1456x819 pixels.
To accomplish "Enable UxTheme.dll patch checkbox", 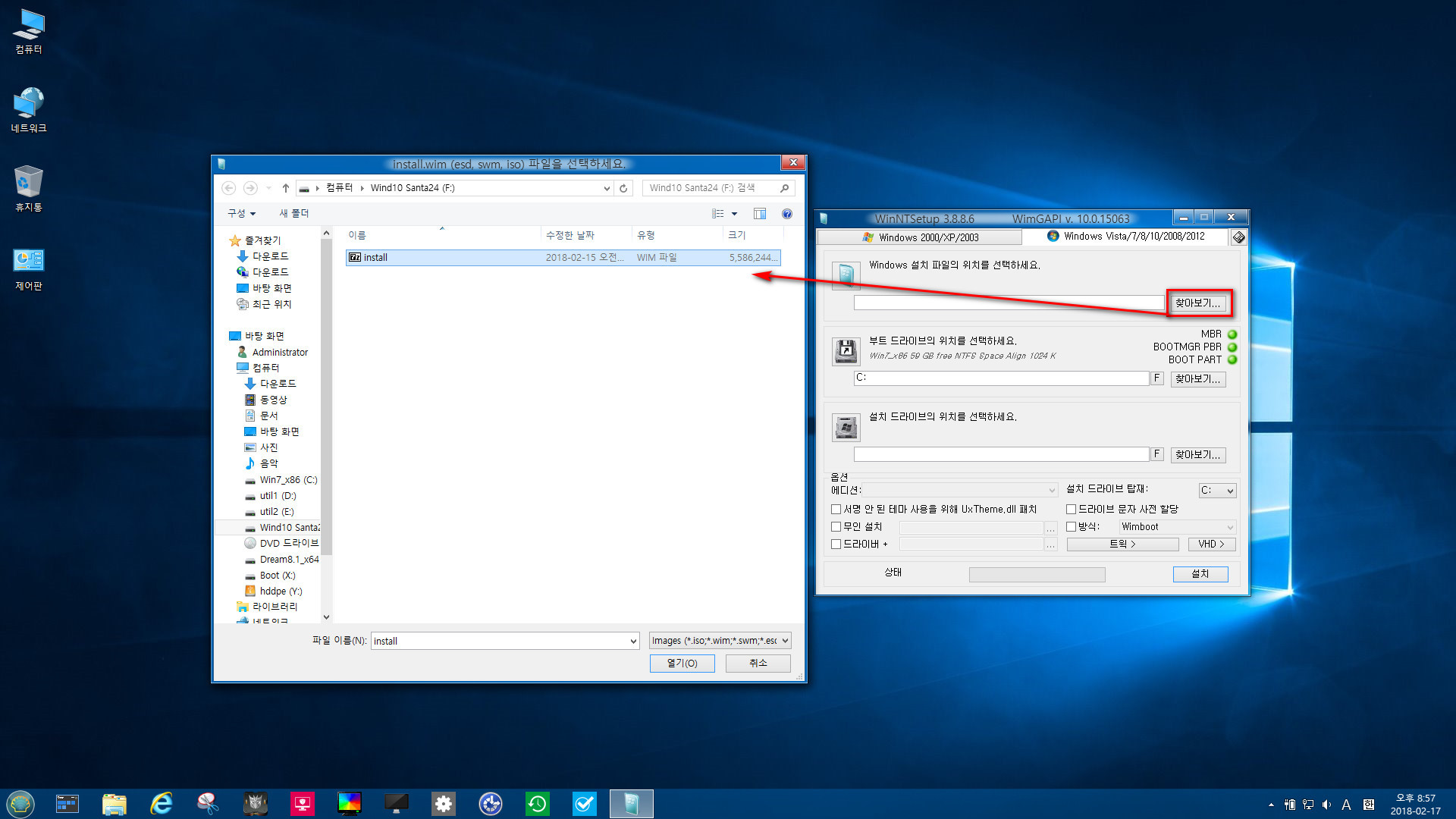I will [x=836, y=510].
